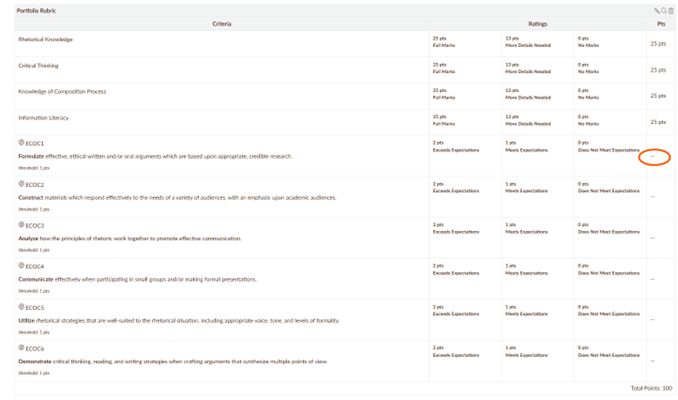The width and height of the screenshot is (678, 400).
Task: Select Does Not Meet Expectations for ECOC5
Action: [608, 314]
